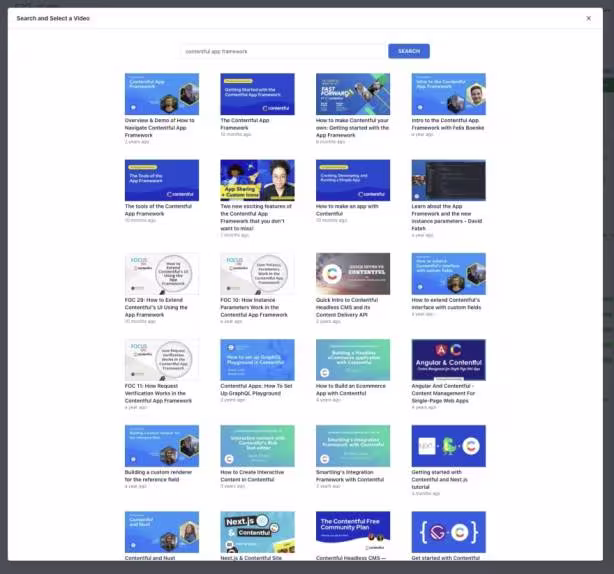Screen dimensions: 614x574
Task: Pick the Fast Forward conference video thumbnail
Action: point(353,94)
